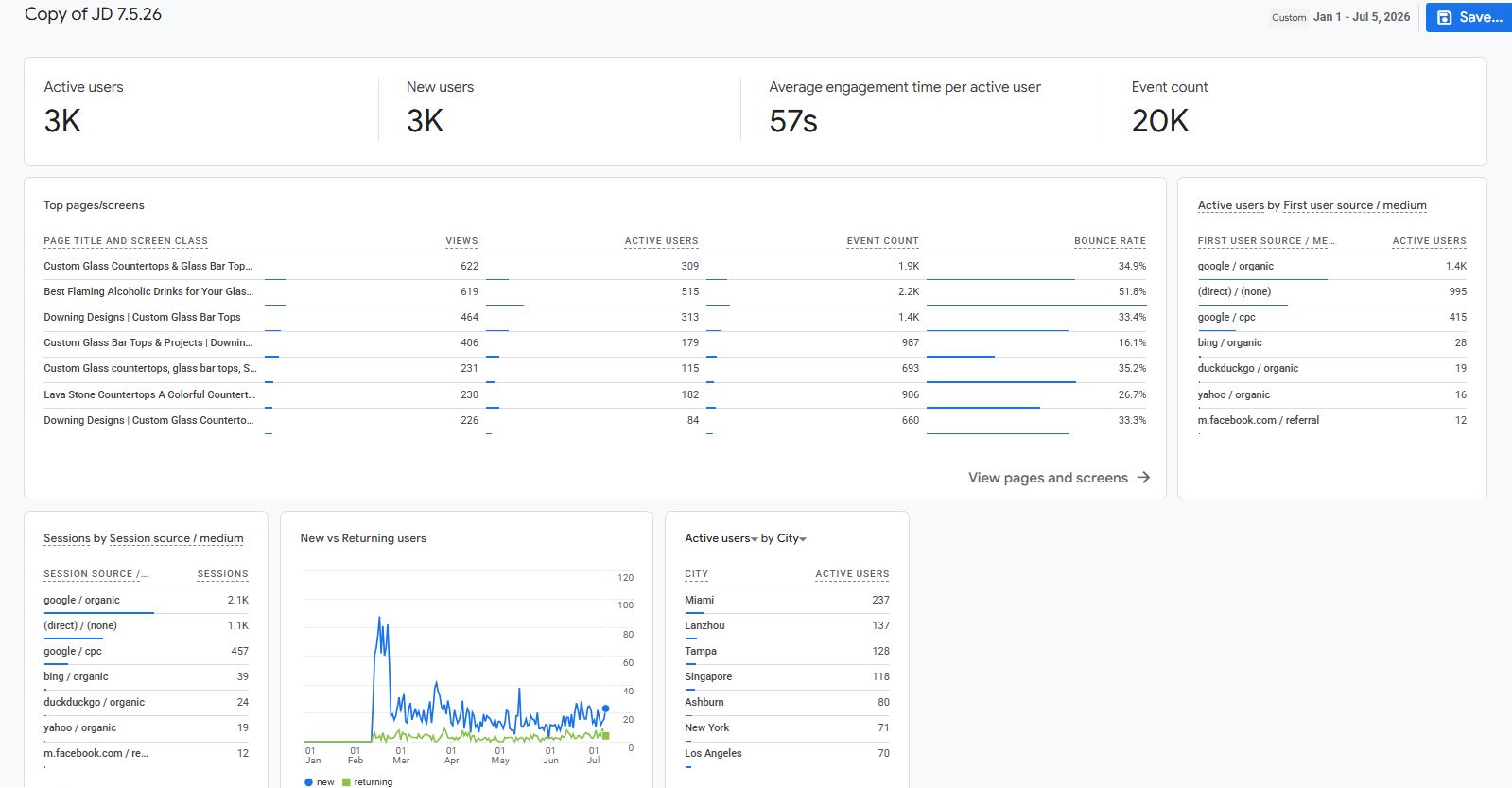Click the Top pages/screens card title
The width and height of the screenshot is (1512, 788).
(x=94, y=205)
